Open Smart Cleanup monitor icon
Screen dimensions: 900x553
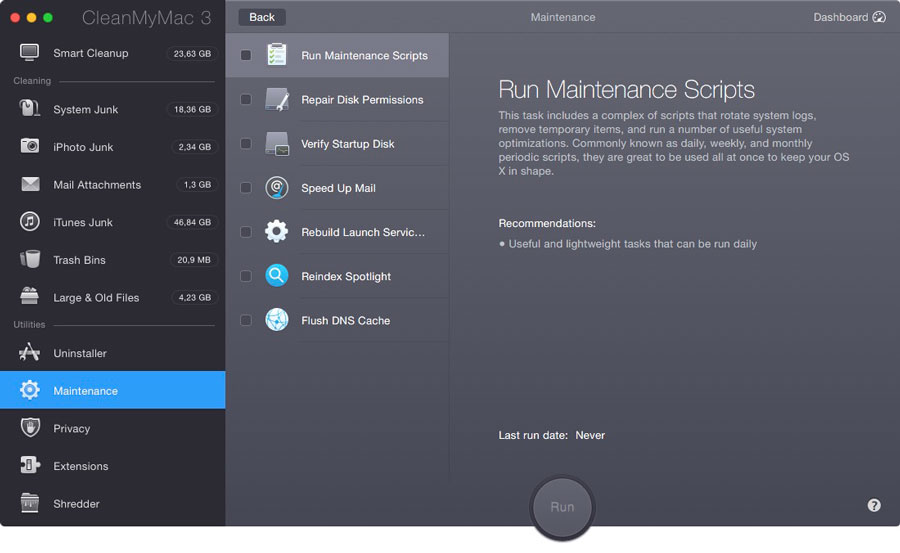click(x=29, y=53)
